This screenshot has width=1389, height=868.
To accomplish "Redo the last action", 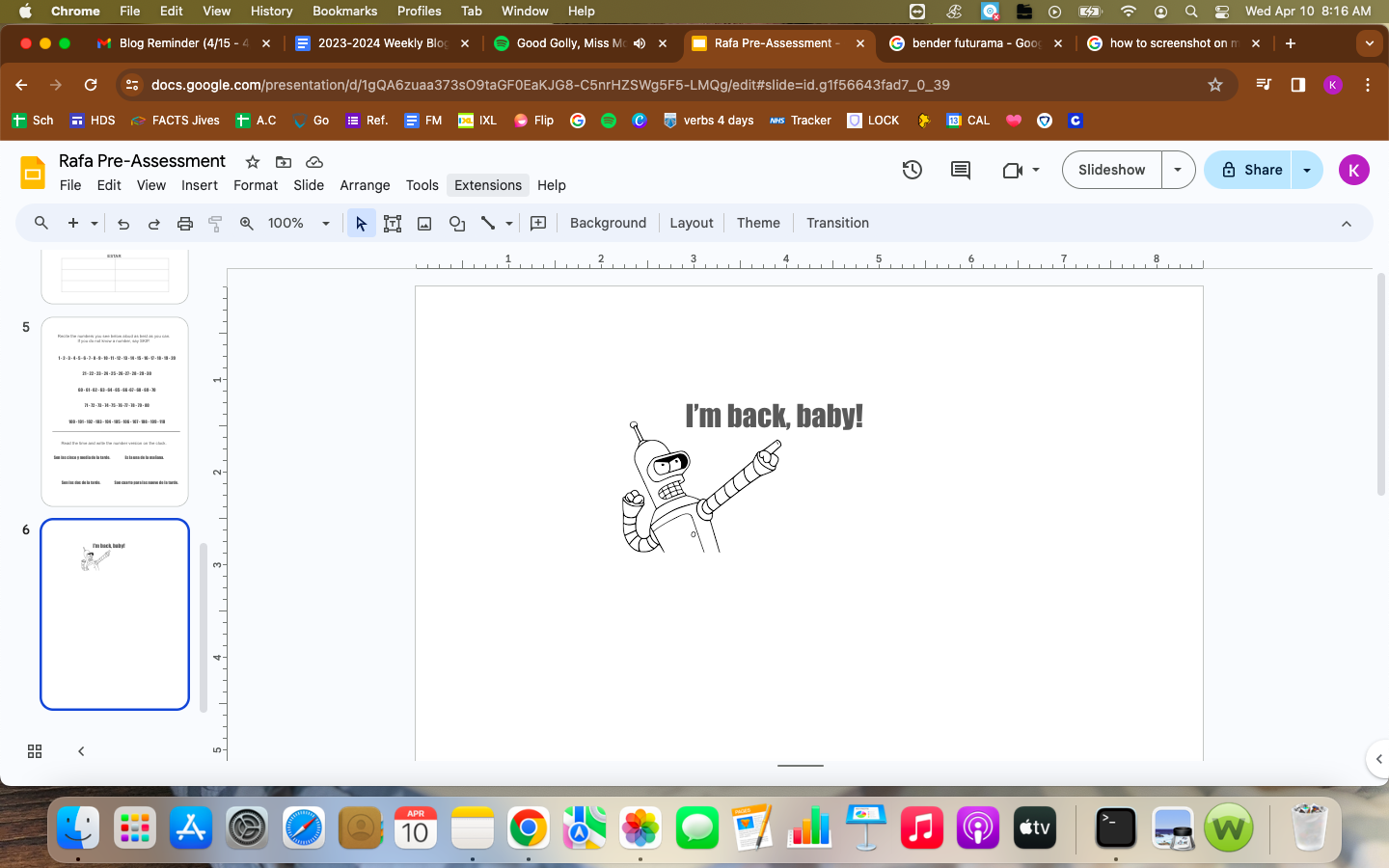I will click(x=154, y=223).
